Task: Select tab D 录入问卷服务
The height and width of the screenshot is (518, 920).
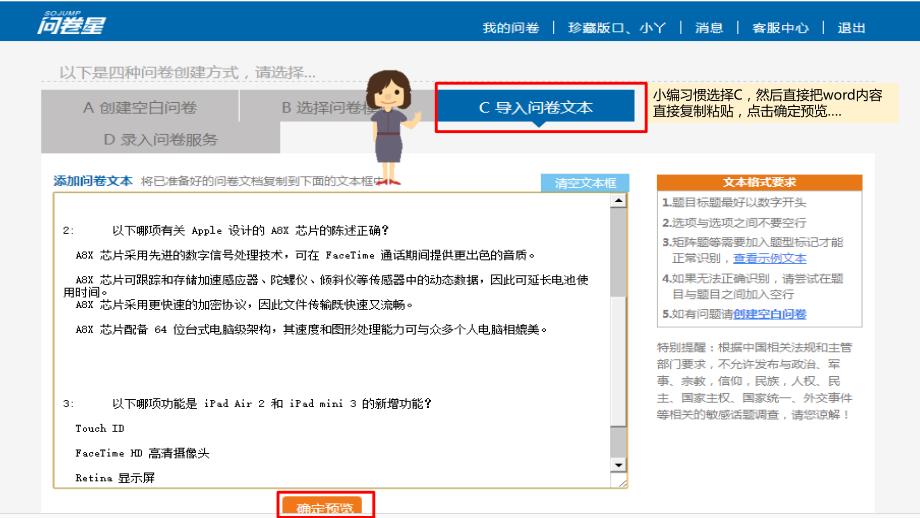Action: [160, 139]
